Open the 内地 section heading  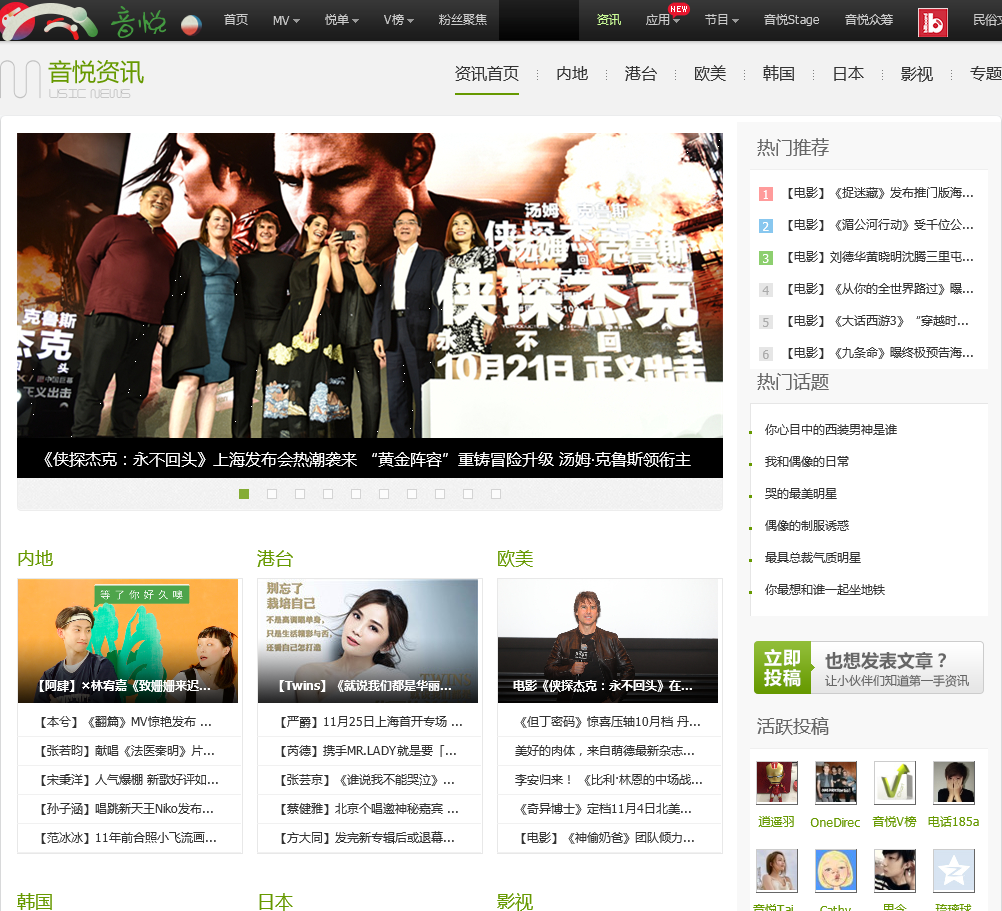click(x=35, y=558)
